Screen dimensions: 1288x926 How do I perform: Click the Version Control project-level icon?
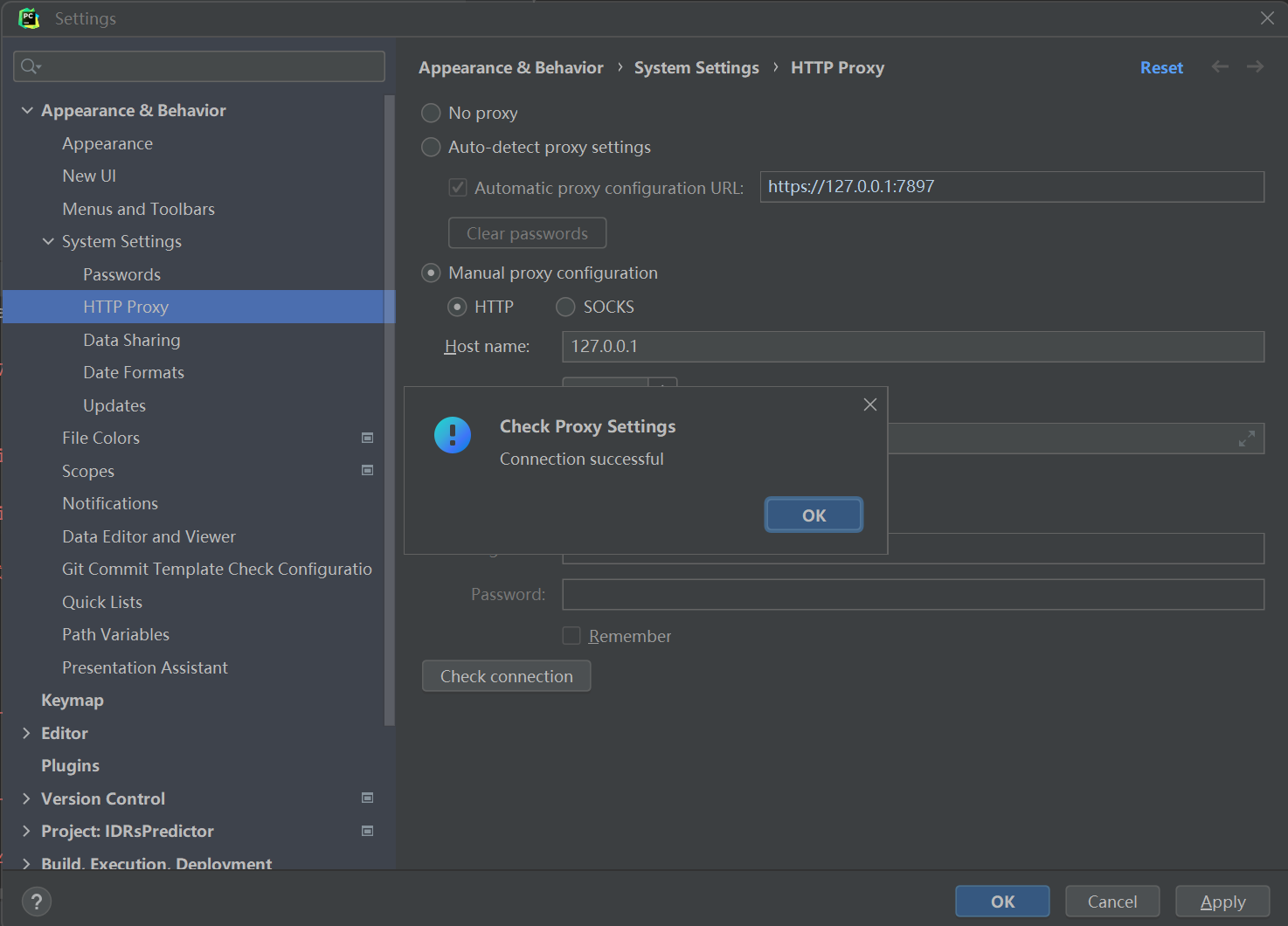[x=368, y=798]
